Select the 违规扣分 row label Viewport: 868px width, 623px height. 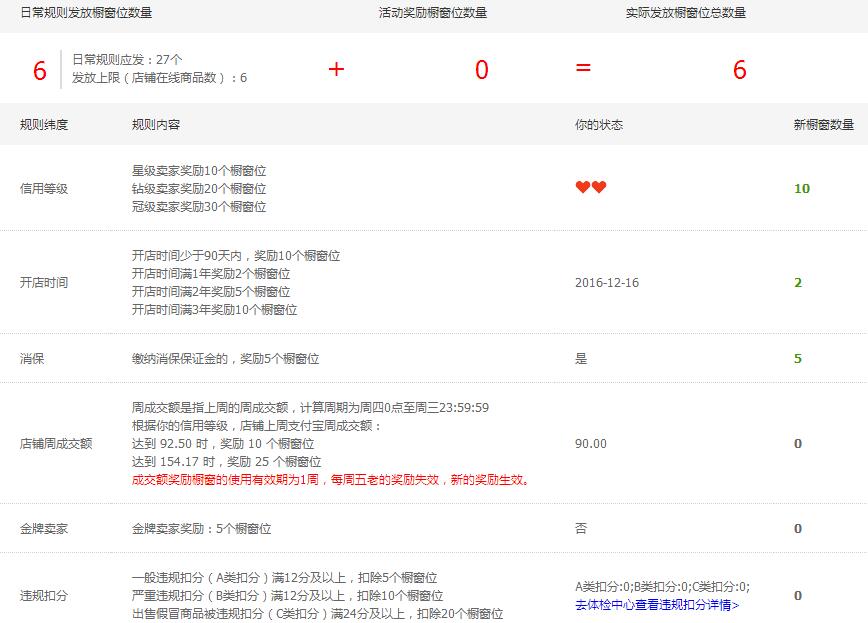[x=44, y=595]
